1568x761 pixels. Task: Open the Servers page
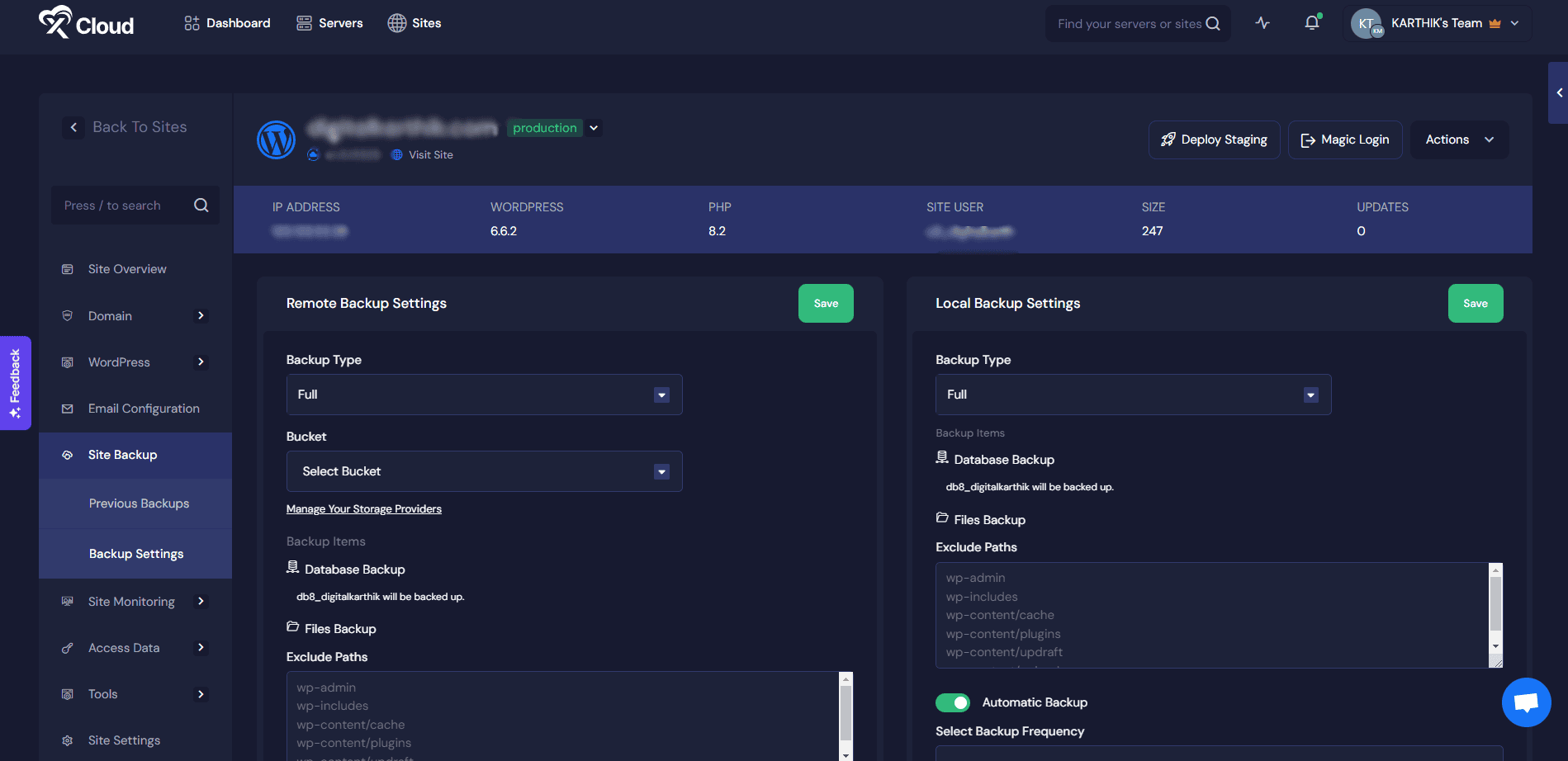[329, 23]
